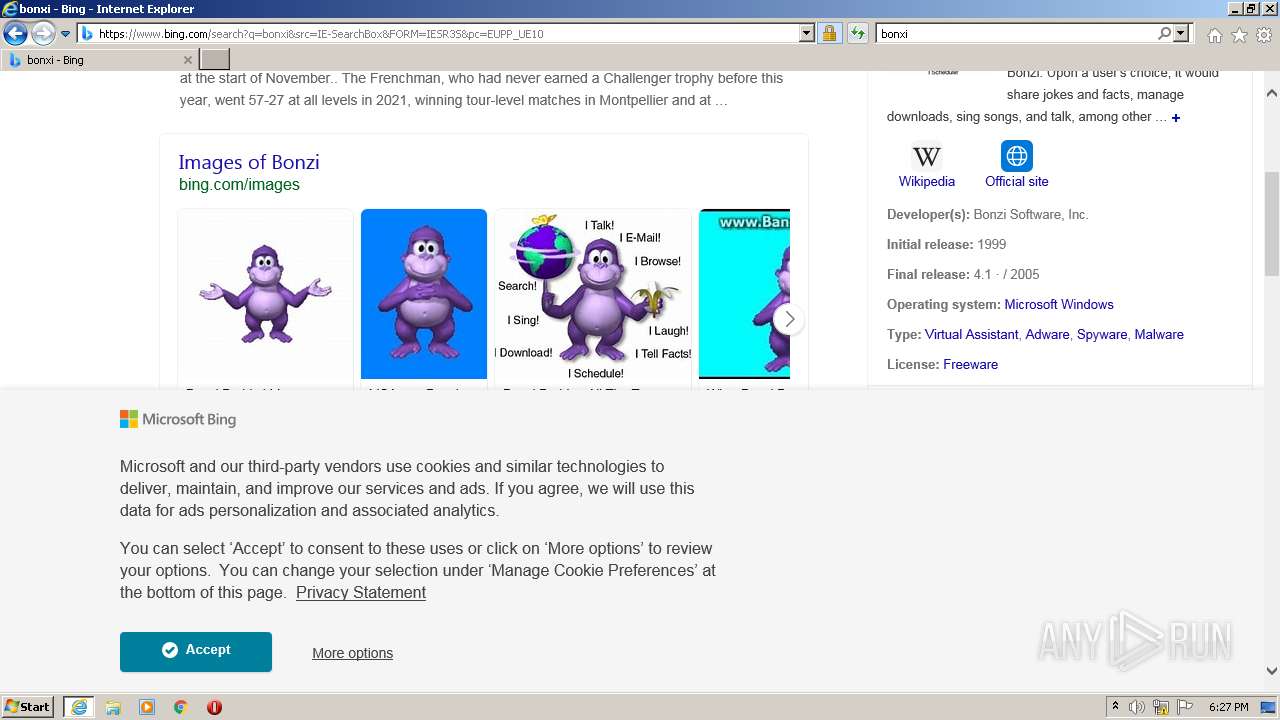The image size is (1280, 720).
Task: Open the Adware type link
Action: 1047,334
